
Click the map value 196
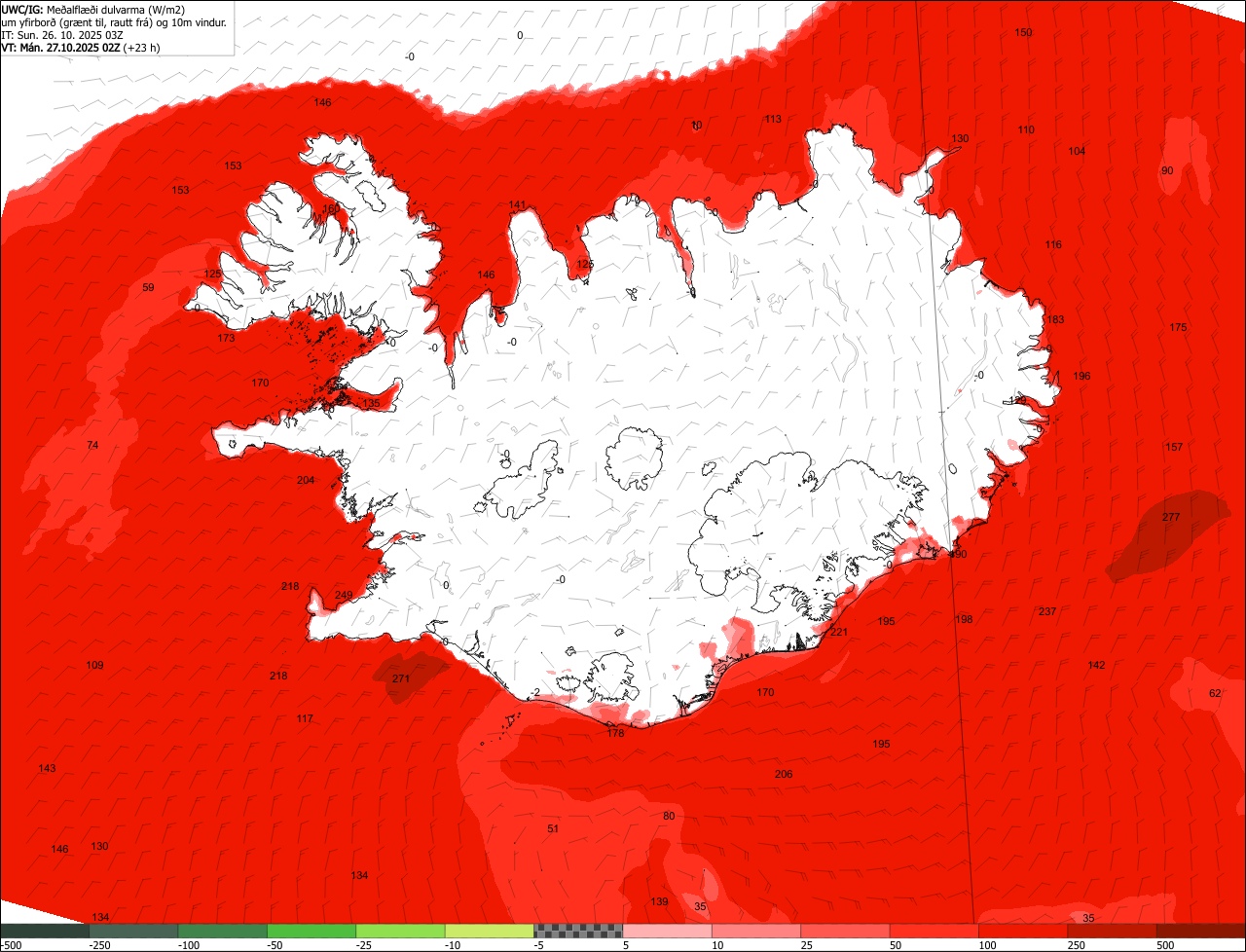[x=1081, y=376]
